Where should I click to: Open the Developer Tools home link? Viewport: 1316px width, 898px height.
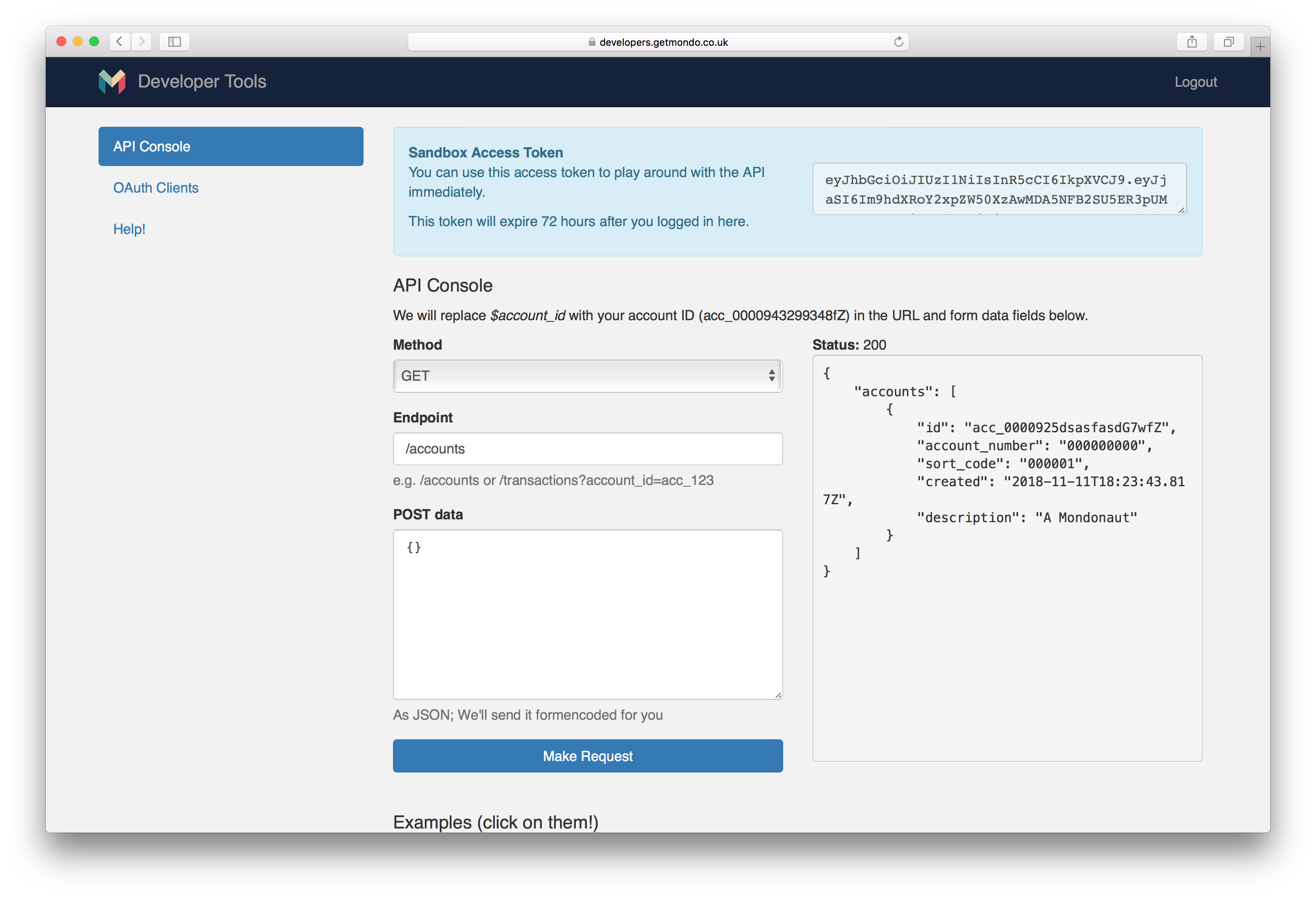[x=202, y=81]
